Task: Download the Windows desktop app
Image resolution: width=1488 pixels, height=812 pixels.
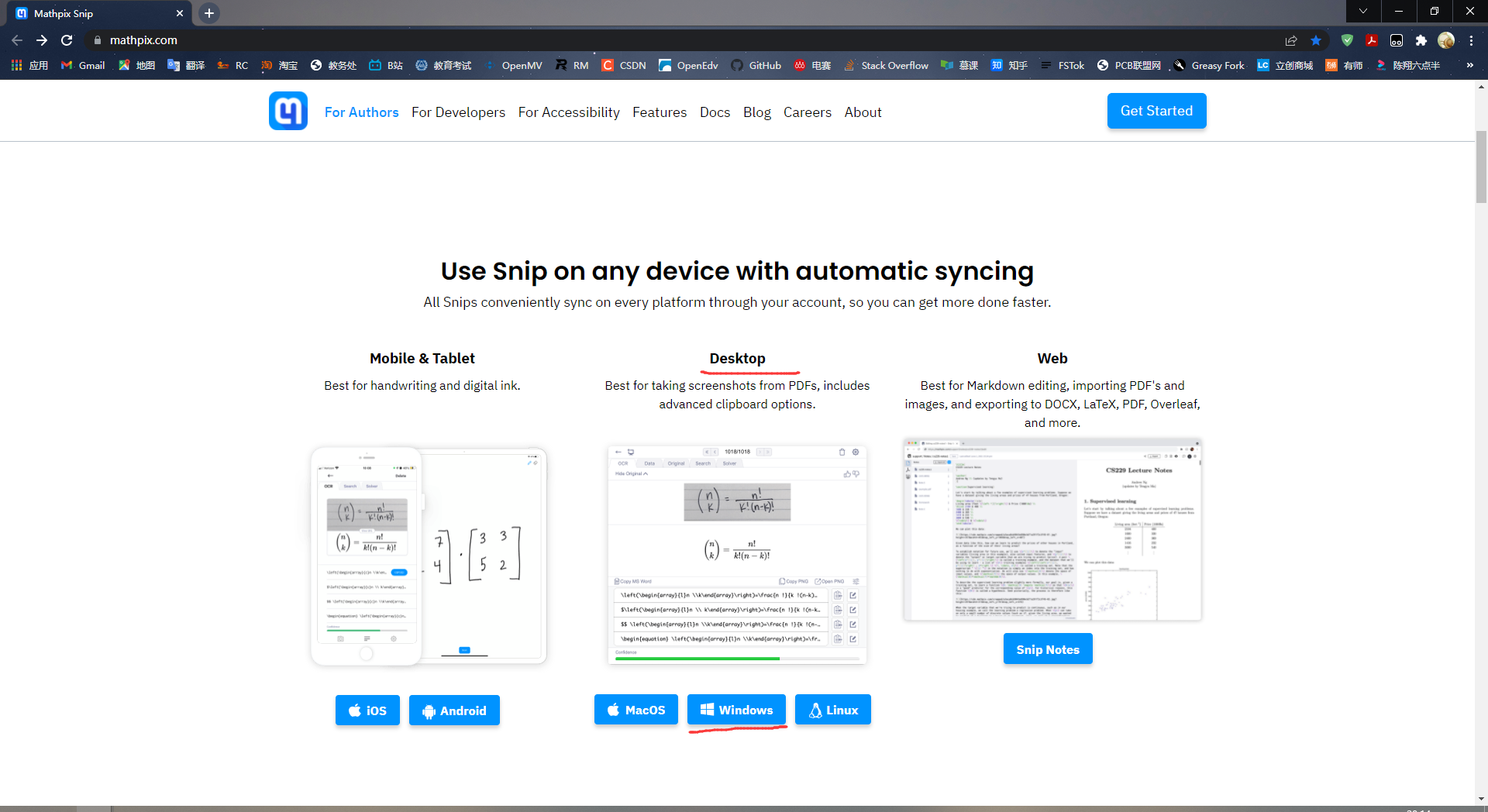Action: point(736,710)
